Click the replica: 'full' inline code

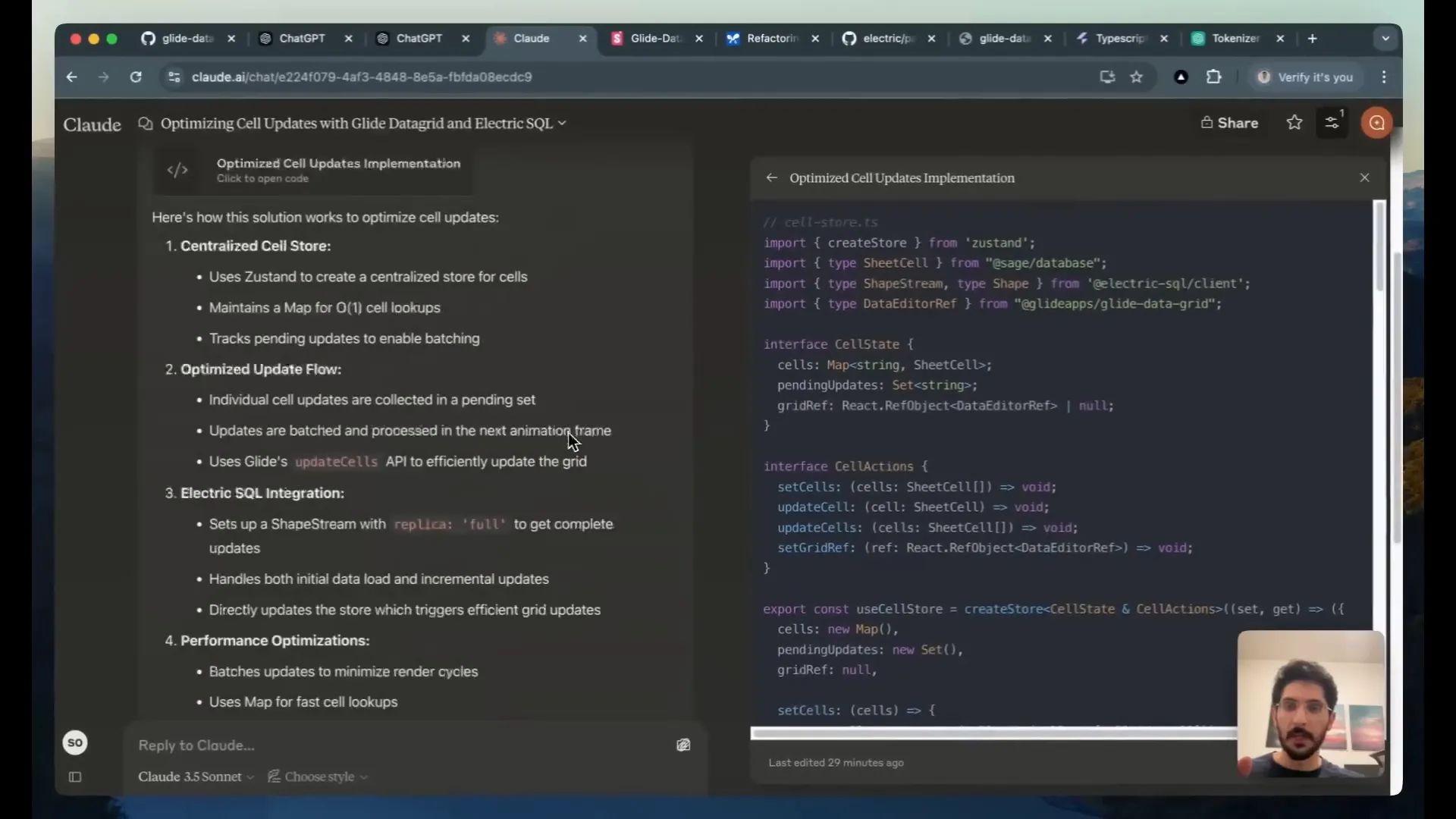tap(450, 525)
